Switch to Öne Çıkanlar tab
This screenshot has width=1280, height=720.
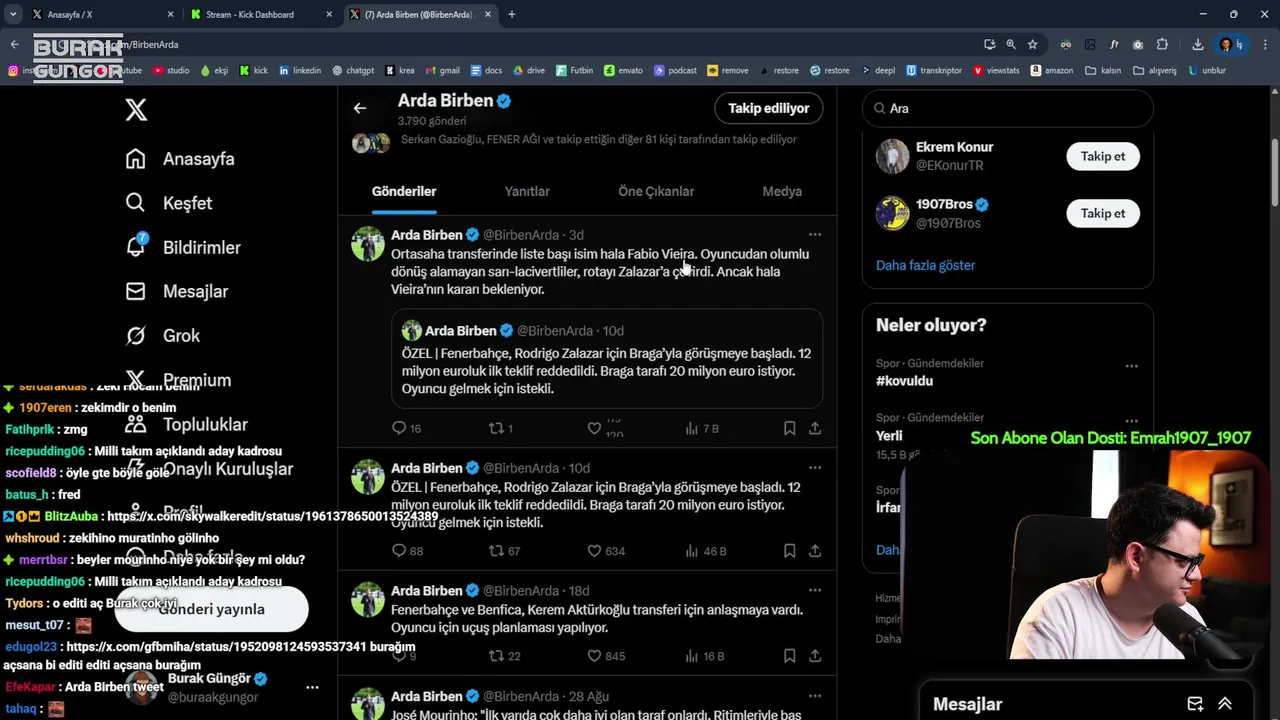point(656,192)
